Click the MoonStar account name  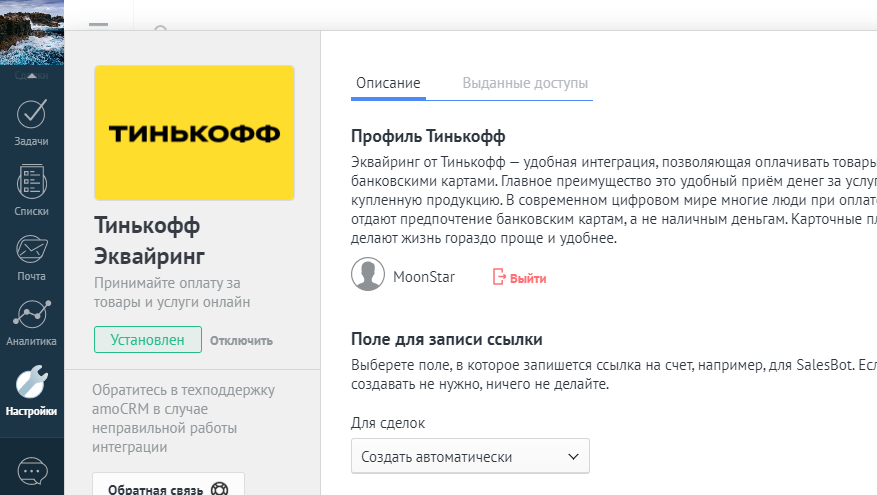[x=424, y=277]
